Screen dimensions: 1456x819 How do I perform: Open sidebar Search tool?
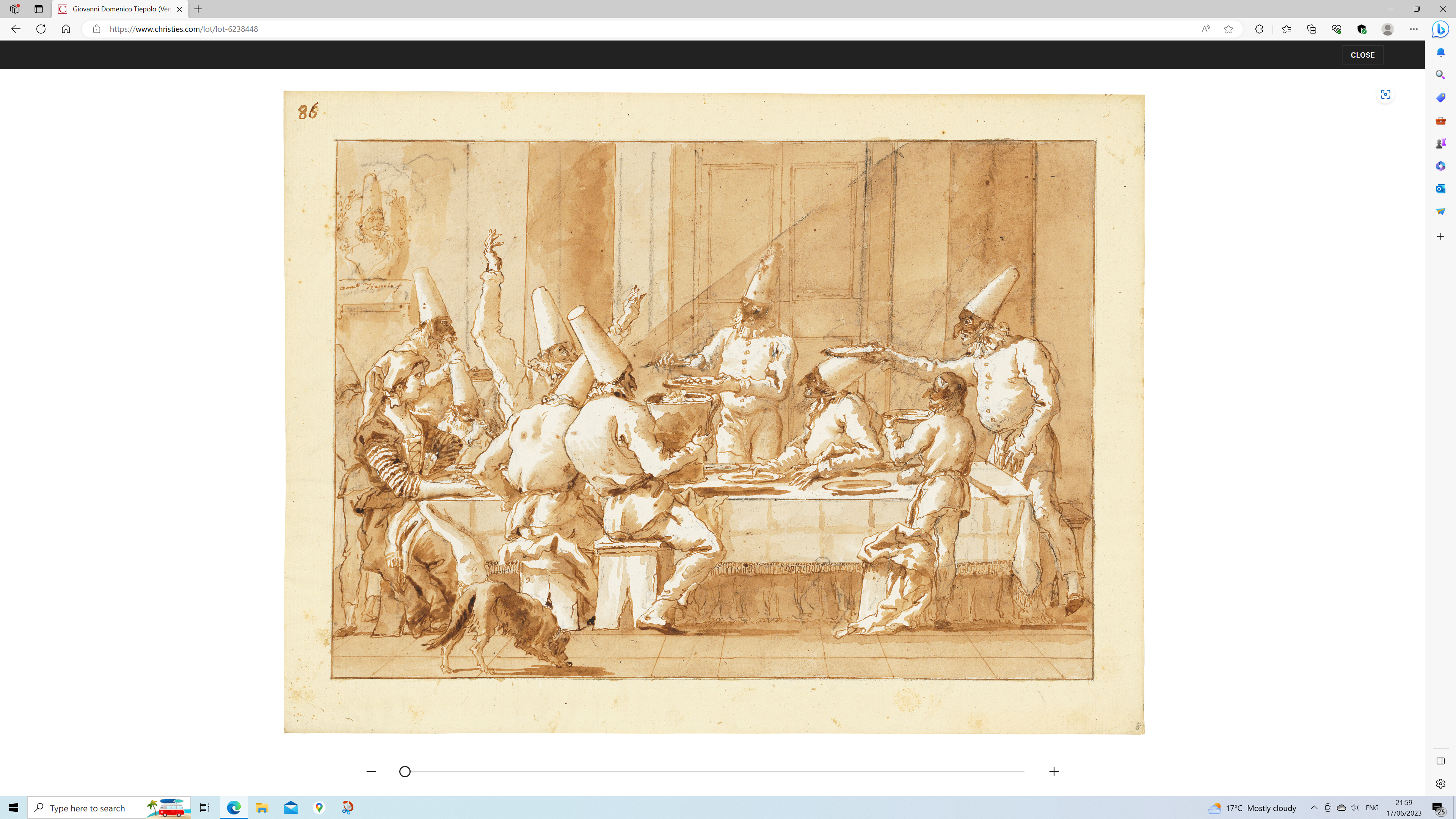click(x=1440, y=75)
